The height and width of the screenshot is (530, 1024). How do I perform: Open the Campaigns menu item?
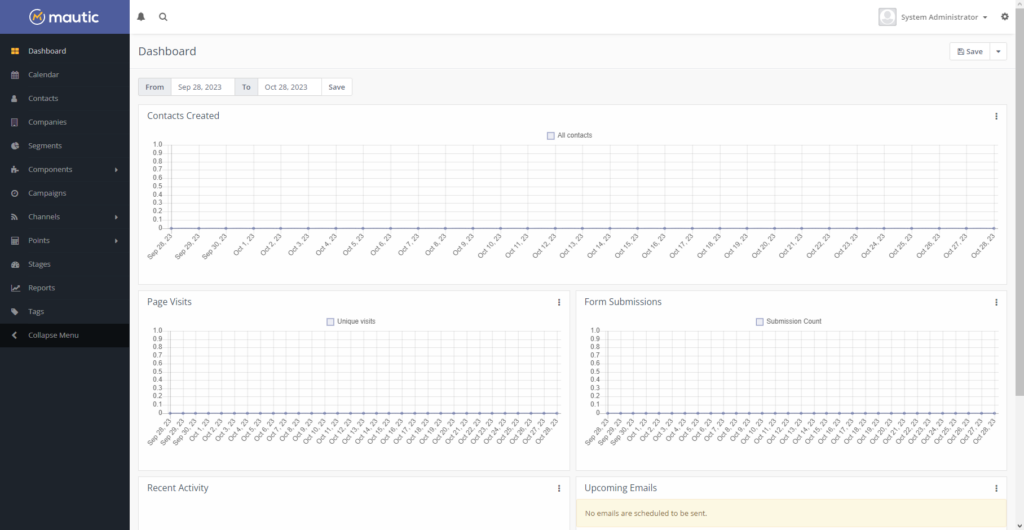click(x=47, y=193)
